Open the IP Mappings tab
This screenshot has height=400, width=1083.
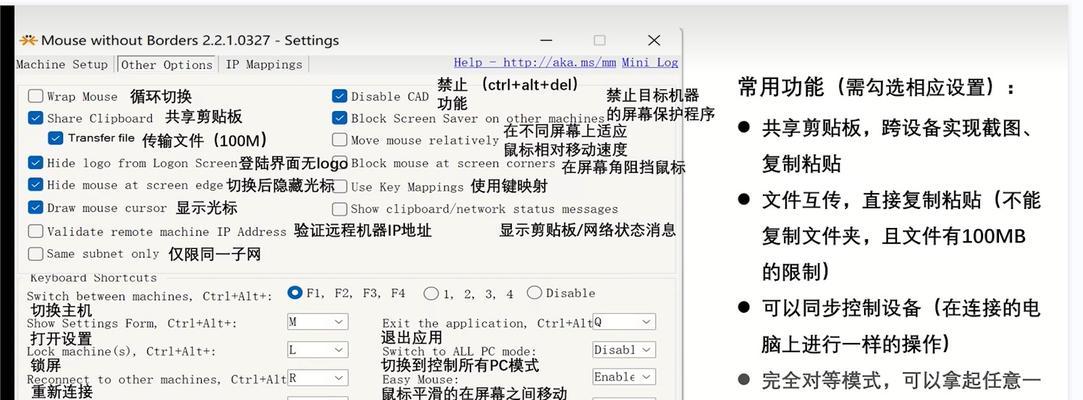tap(264, 64)
